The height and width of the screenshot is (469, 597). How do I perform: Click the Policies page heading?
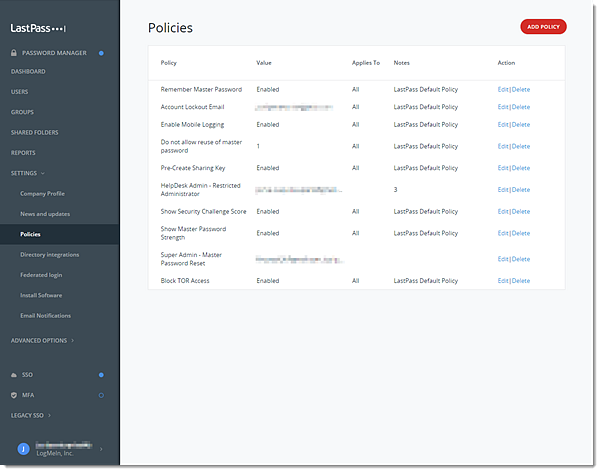(x=170, y=28)
